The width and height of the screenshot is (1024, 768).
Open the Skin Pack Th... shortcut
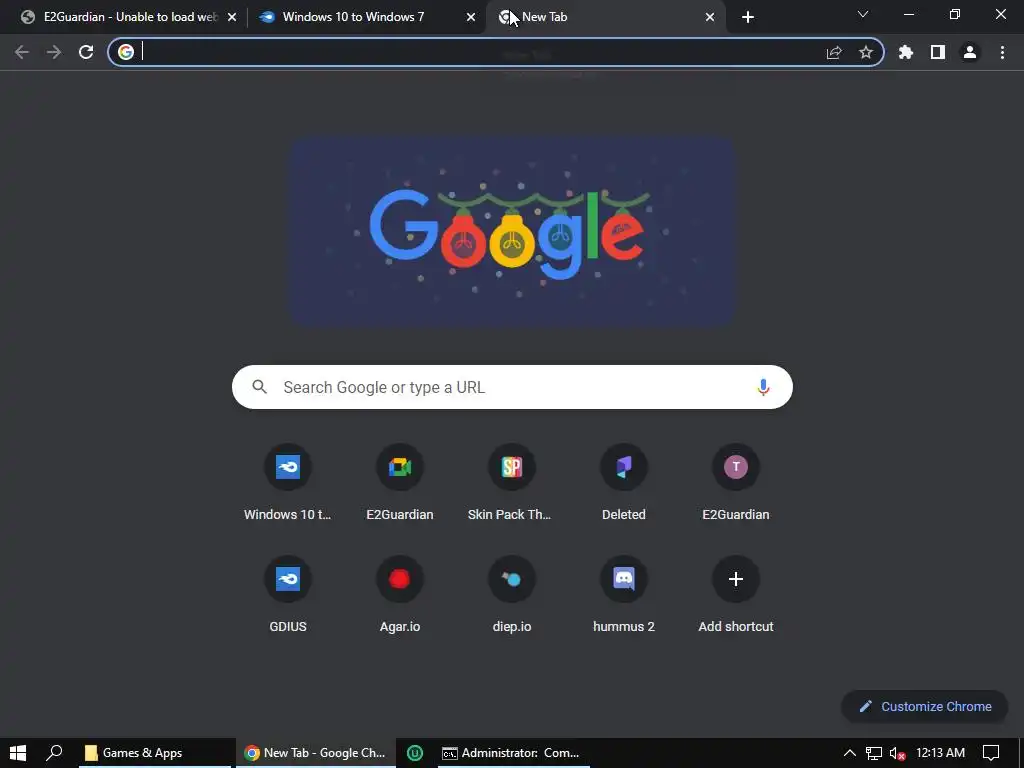511,484
